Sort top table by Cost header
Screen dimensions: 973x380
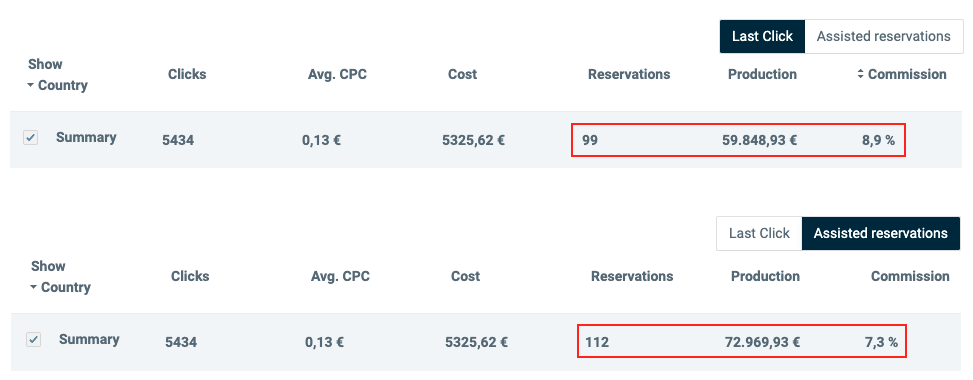[x=462, y=75]
